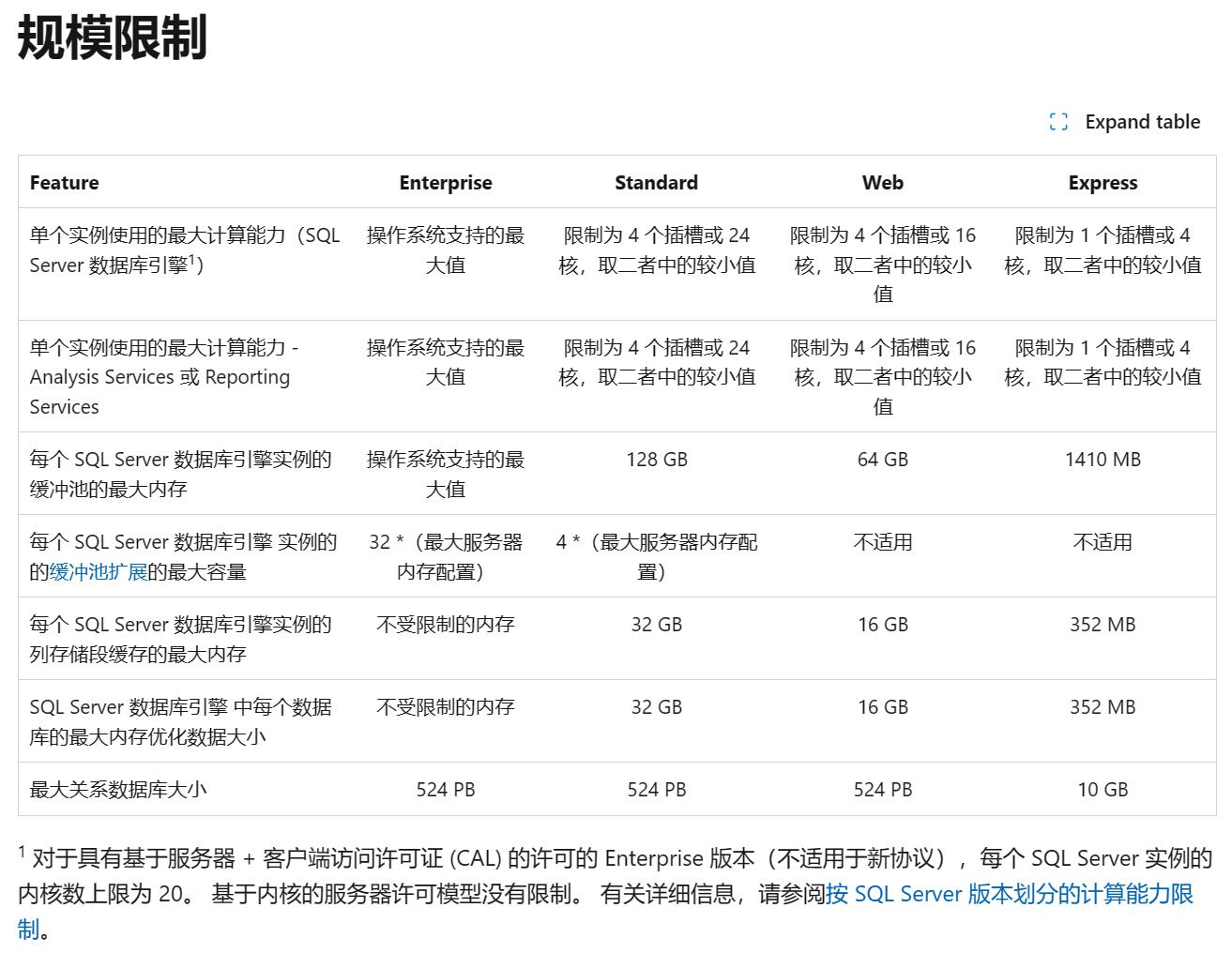Viewport: 1232px width, 953px height.
Task: Click the 32 *（最大服务器内存配置）cell
Action: tap(446, 556)
